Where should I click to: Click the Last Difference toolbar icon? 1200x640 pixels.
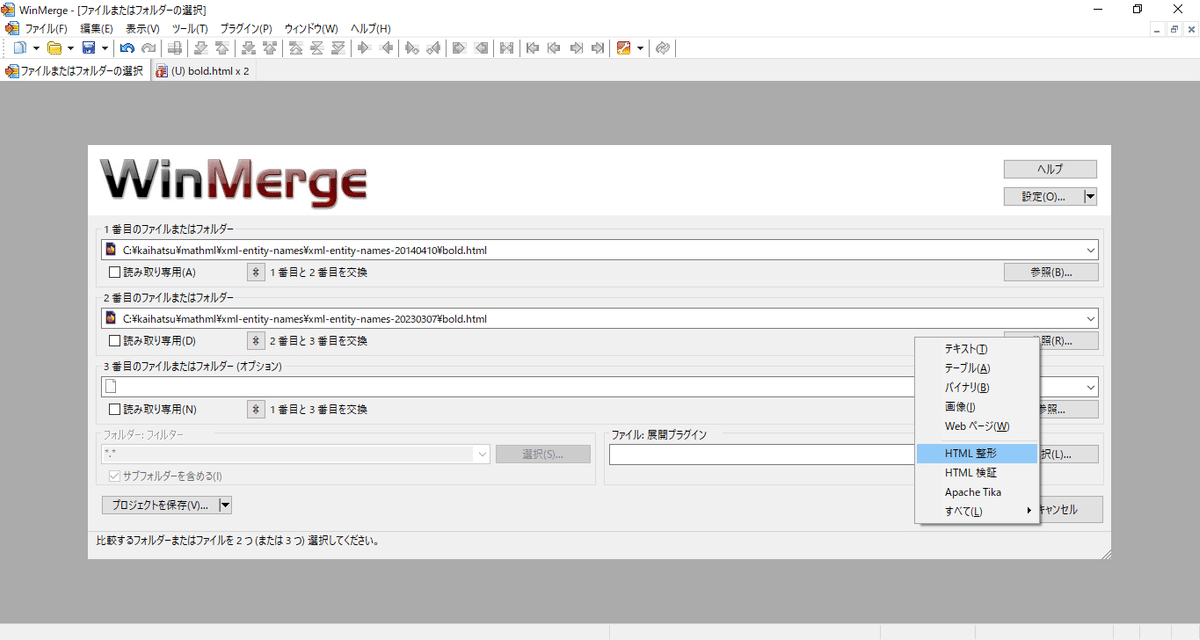[x=339, y=48]
